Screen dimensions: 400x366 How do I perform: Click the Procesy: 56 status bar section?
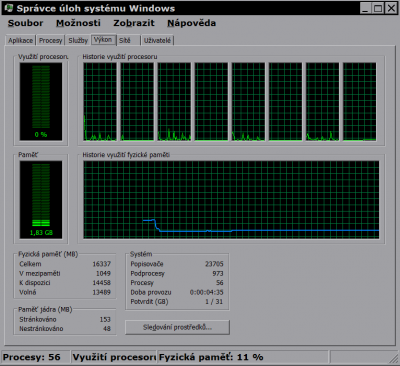[x=36, y=357]
